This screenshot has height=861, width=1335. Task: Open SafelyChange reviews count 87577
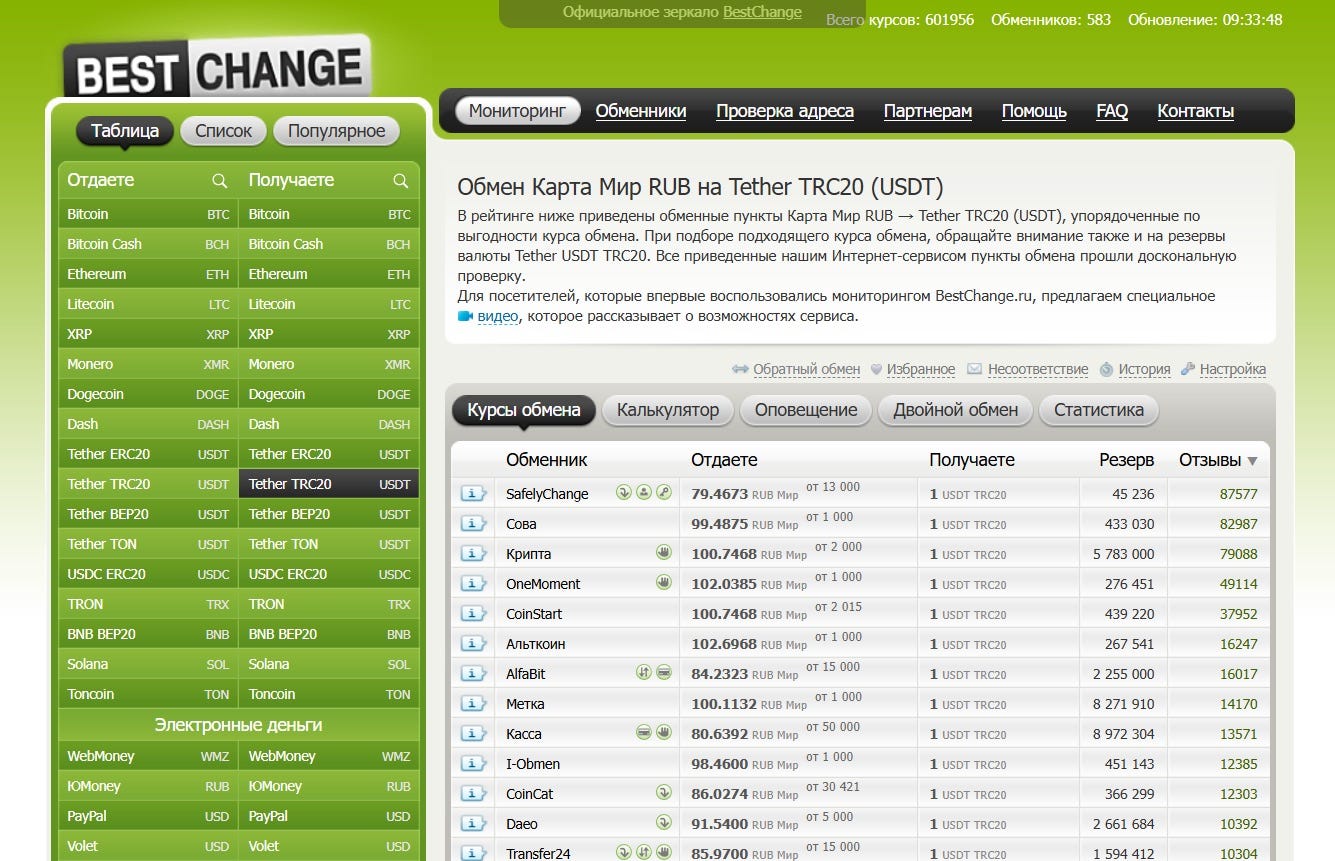(1239, 494)
